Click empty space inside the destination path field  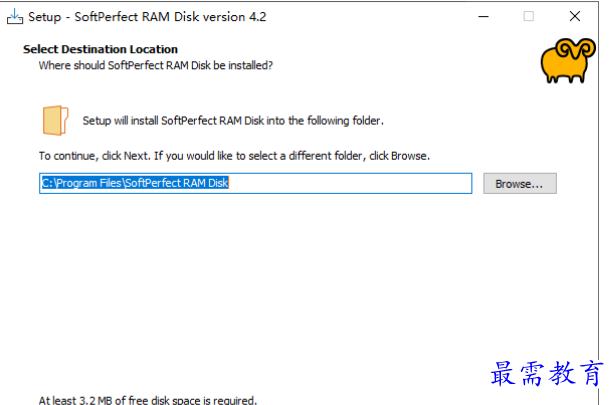[349, 183]
